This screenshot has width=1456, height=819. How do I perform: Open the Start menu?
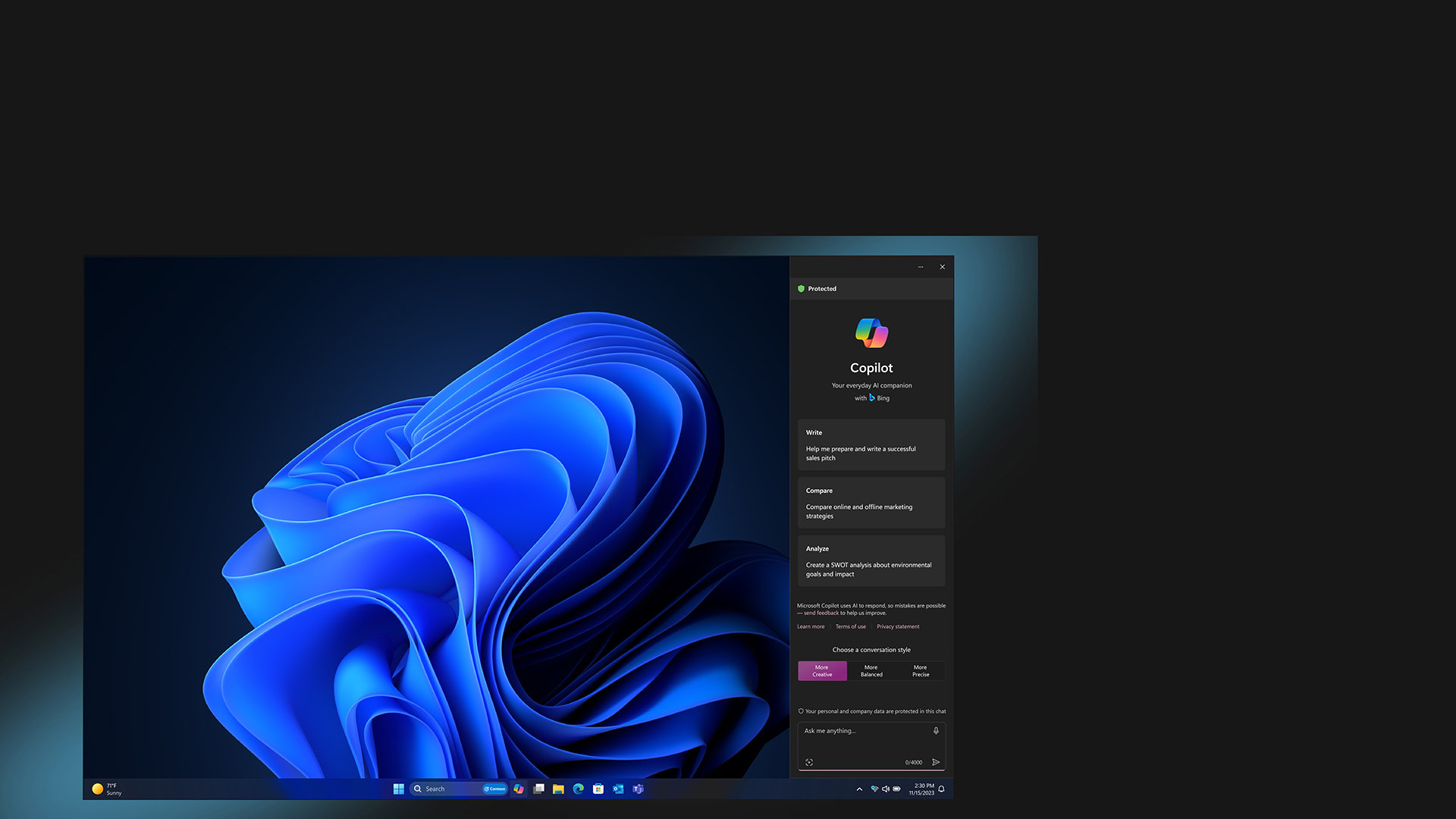pyautogui.click(x=398, y=789)
